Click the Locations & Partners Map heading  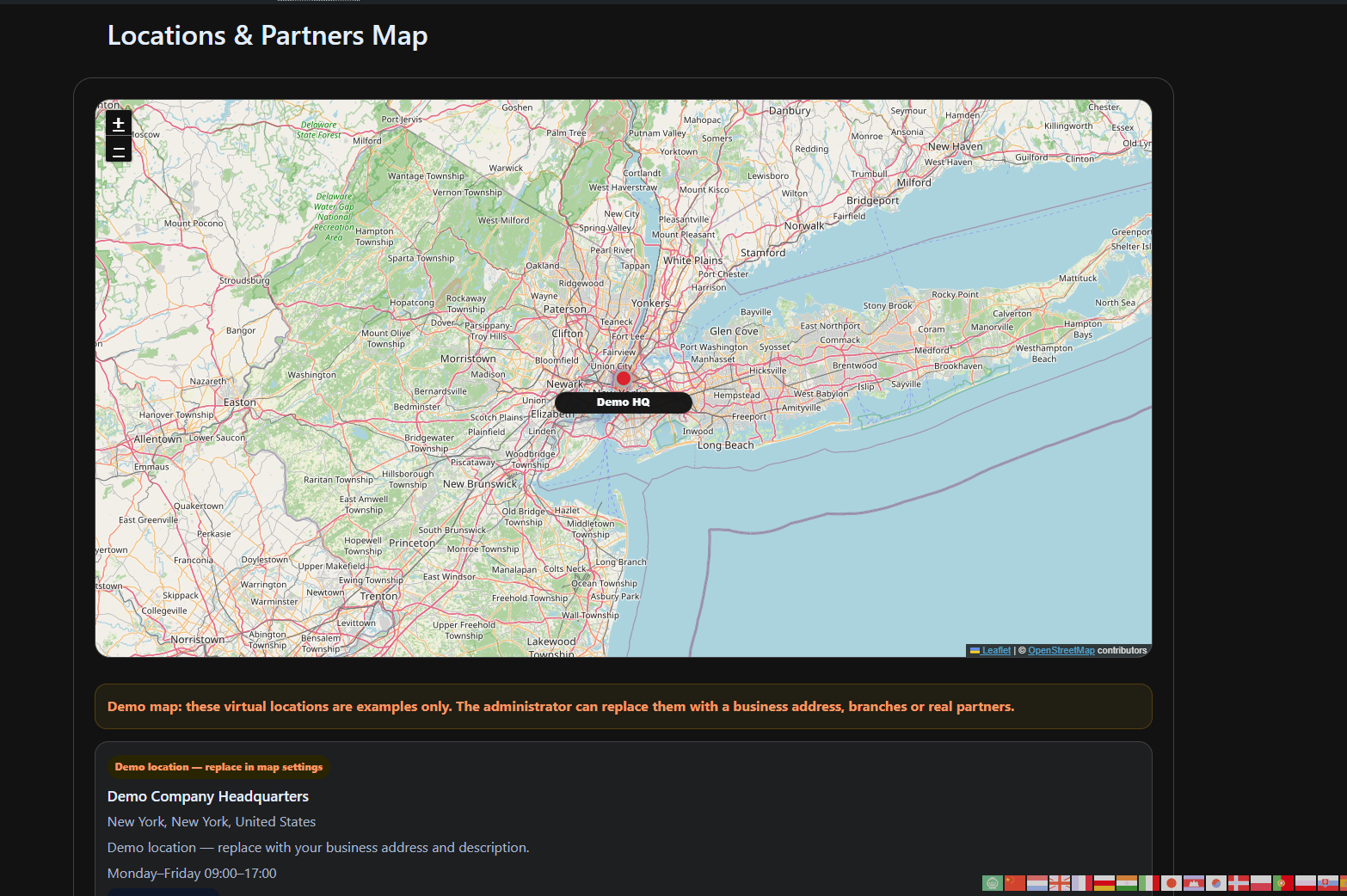point(268,35)
